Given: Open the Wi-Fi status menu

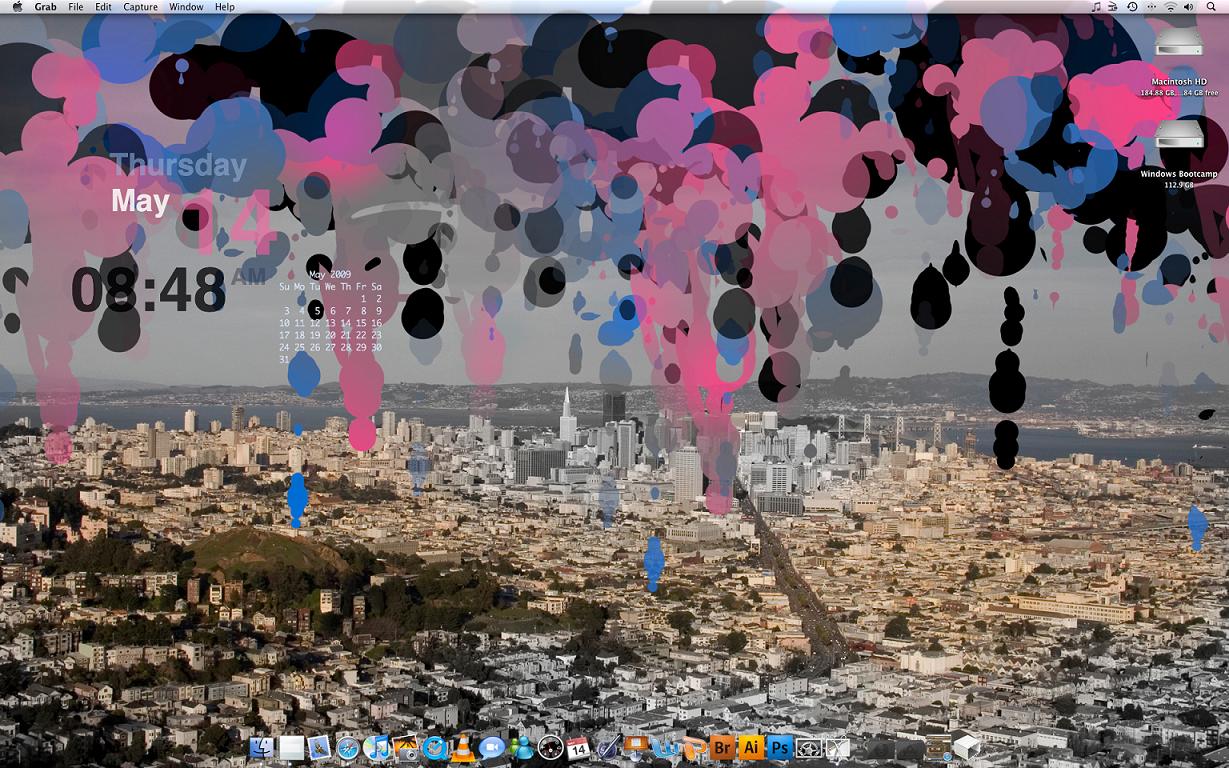Looking at the screenshot, I should (x=1170, y=6).
